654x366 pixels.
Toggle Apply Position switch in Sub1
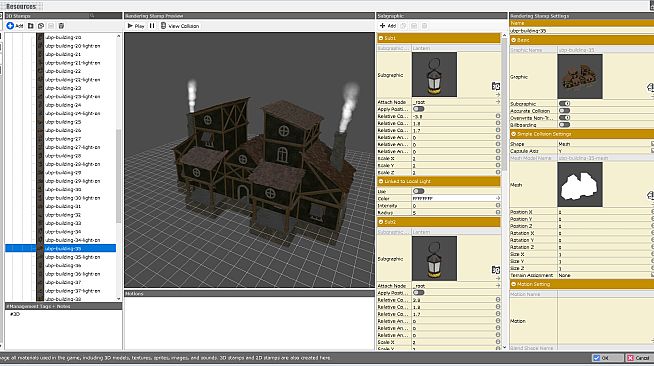point(418,109)
